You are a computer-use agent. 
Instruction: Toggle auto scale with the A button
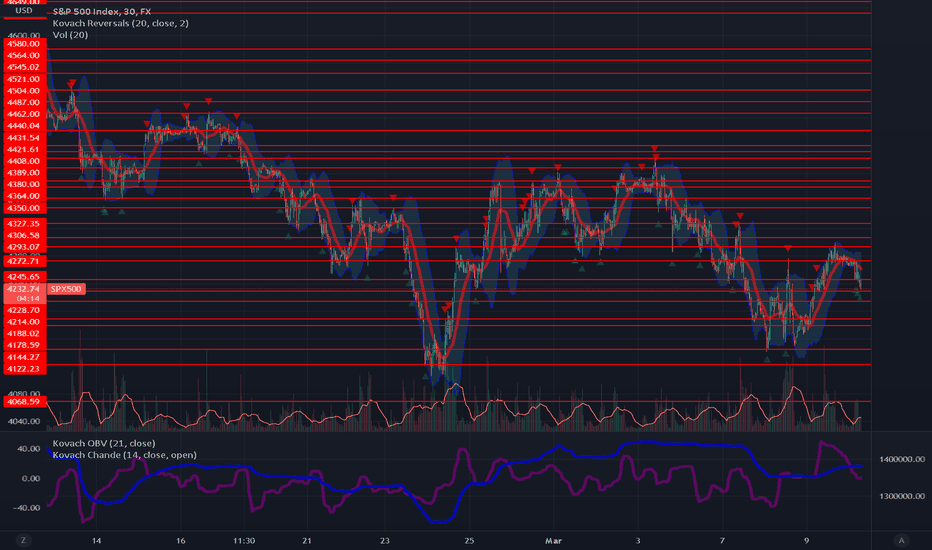[901, 540]
